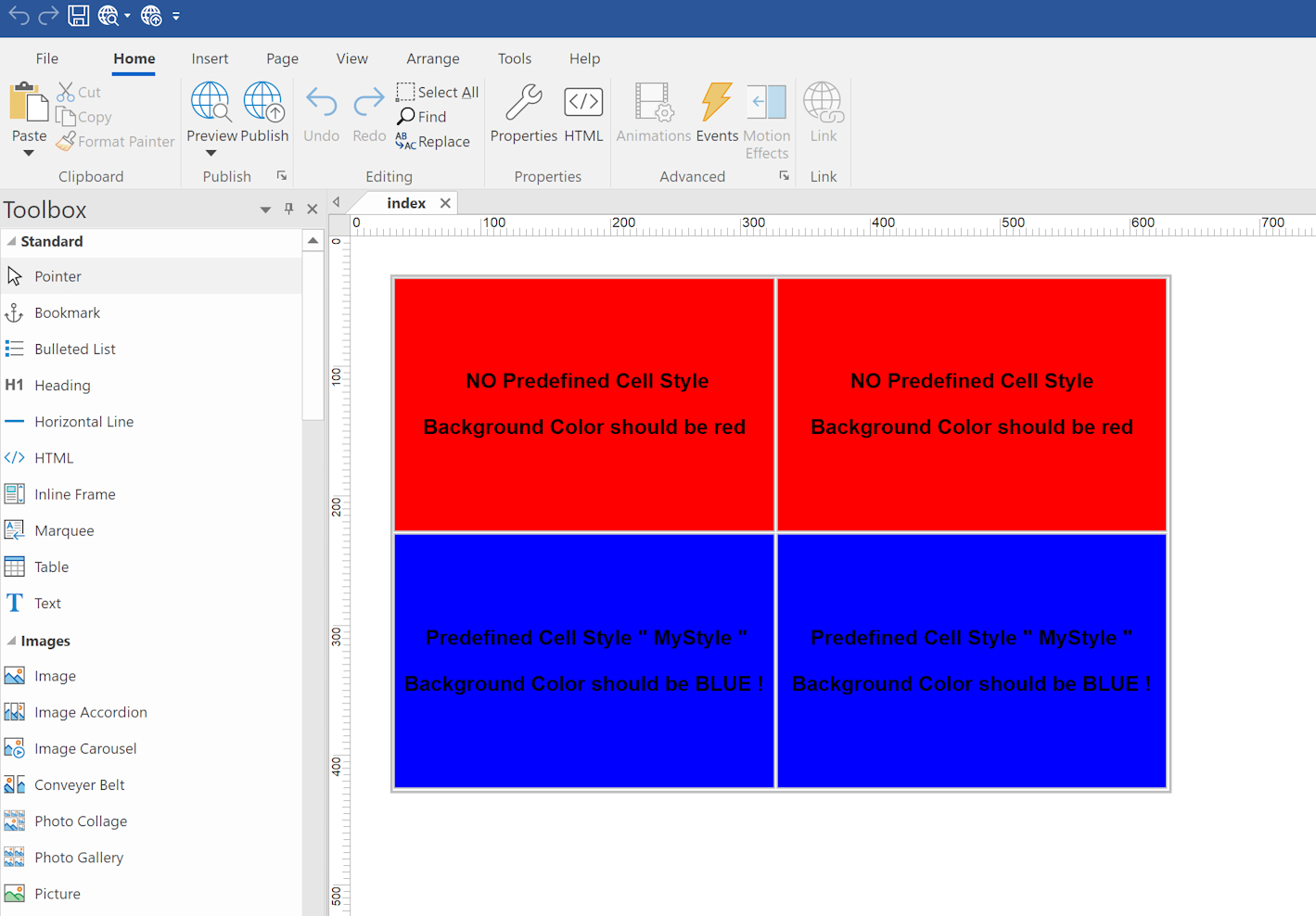Open Properties wrench icon
Viewport: 1316px width, 916px height.
(524, 102)
